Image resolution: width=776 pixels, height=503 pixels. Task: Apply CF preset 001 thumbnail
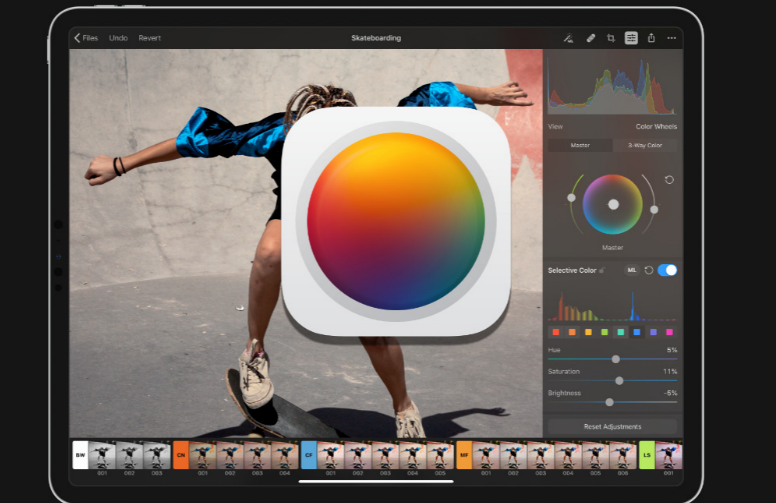coord(331,455)
